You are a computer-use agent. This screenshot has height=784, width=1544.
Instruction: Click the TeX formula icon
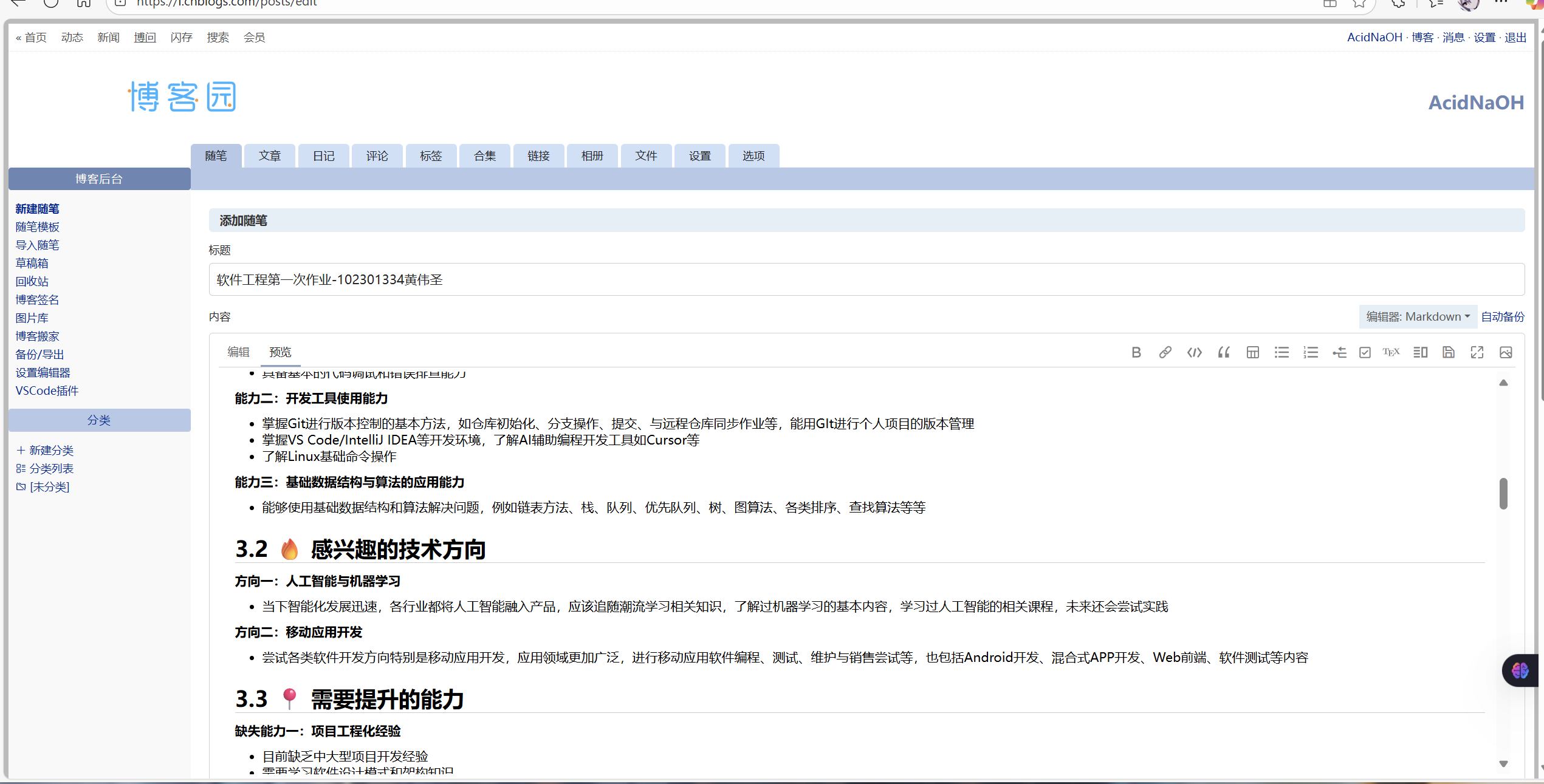click(x=1391, y=352)
